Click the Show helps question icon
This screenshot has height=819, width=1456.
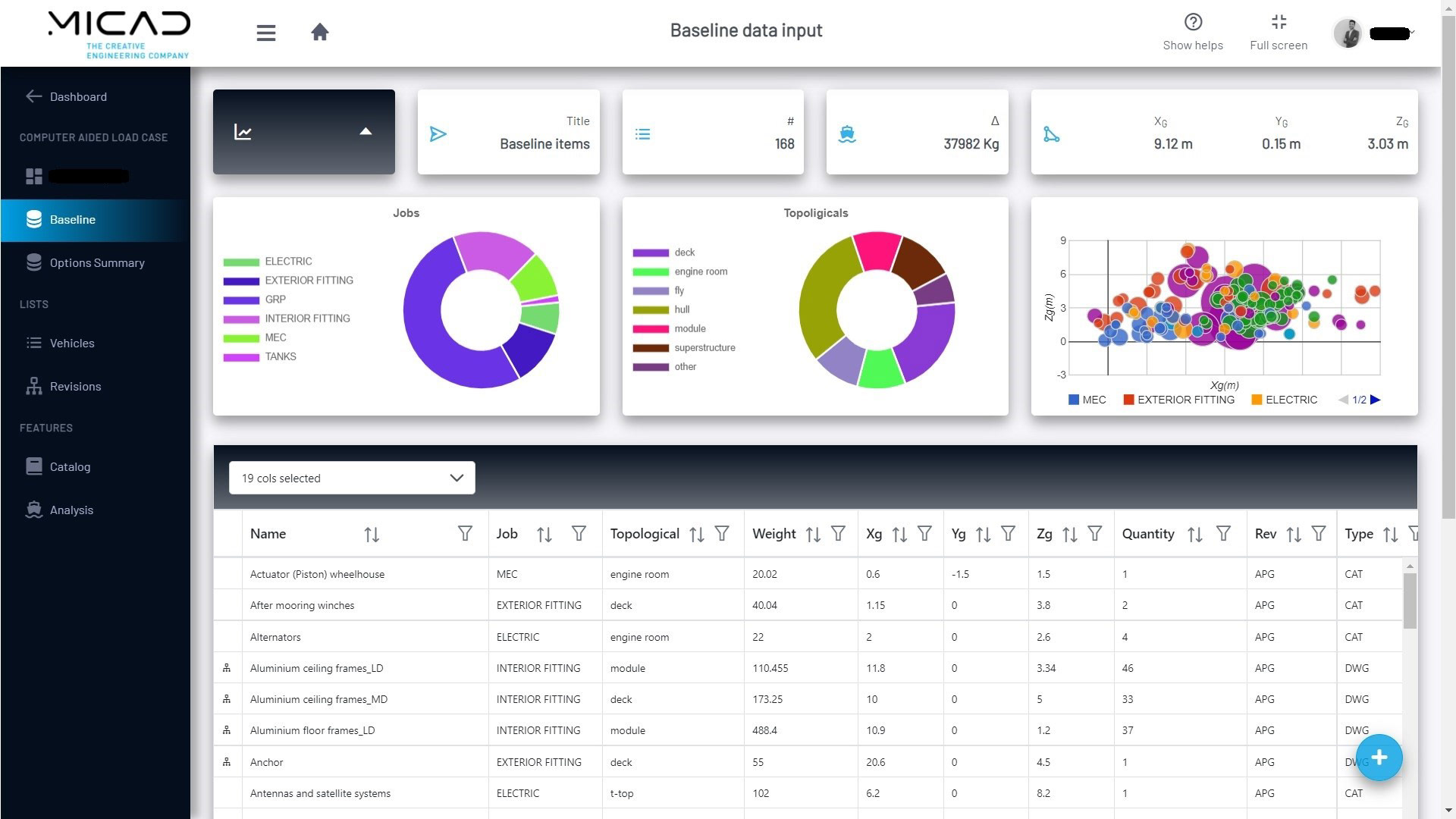point(1193,22)
